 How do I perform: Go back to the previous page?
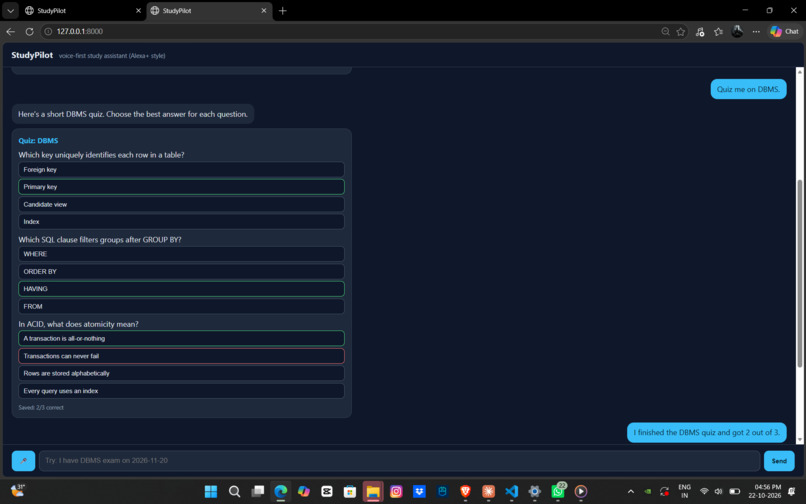pos(10,31)
